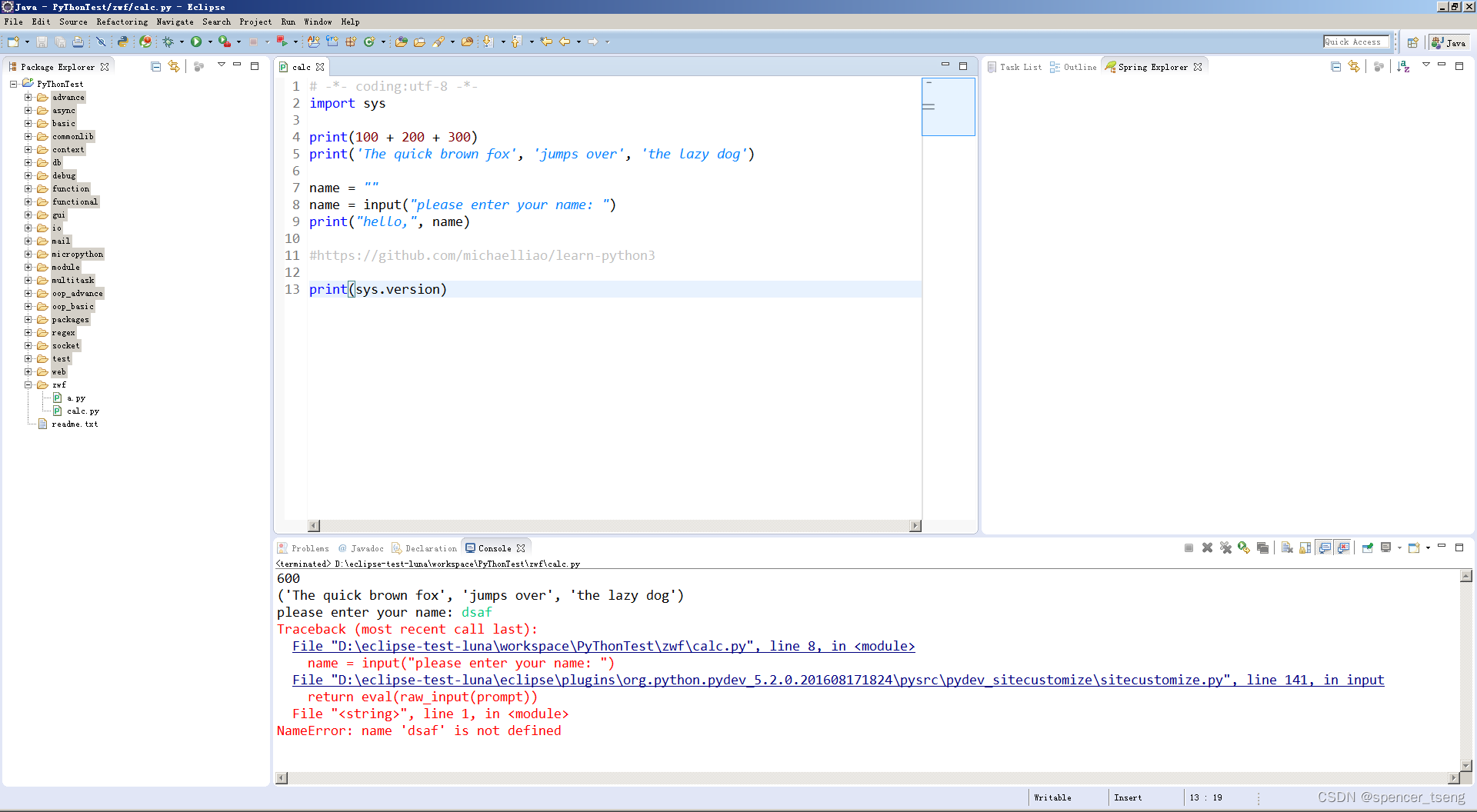Expand the advance folder in Package Explorer
The image size is (1477, 812).
28,98
